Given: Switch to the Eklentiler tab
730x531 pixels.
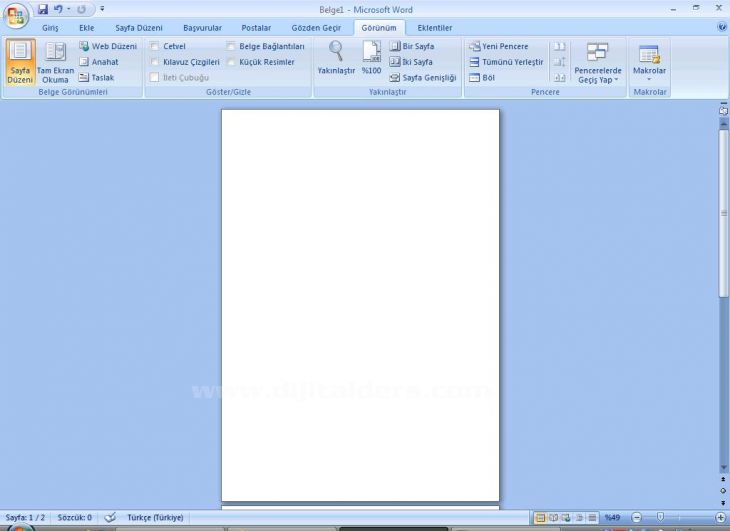Looking at the screenshot, I should coord(435,28).
